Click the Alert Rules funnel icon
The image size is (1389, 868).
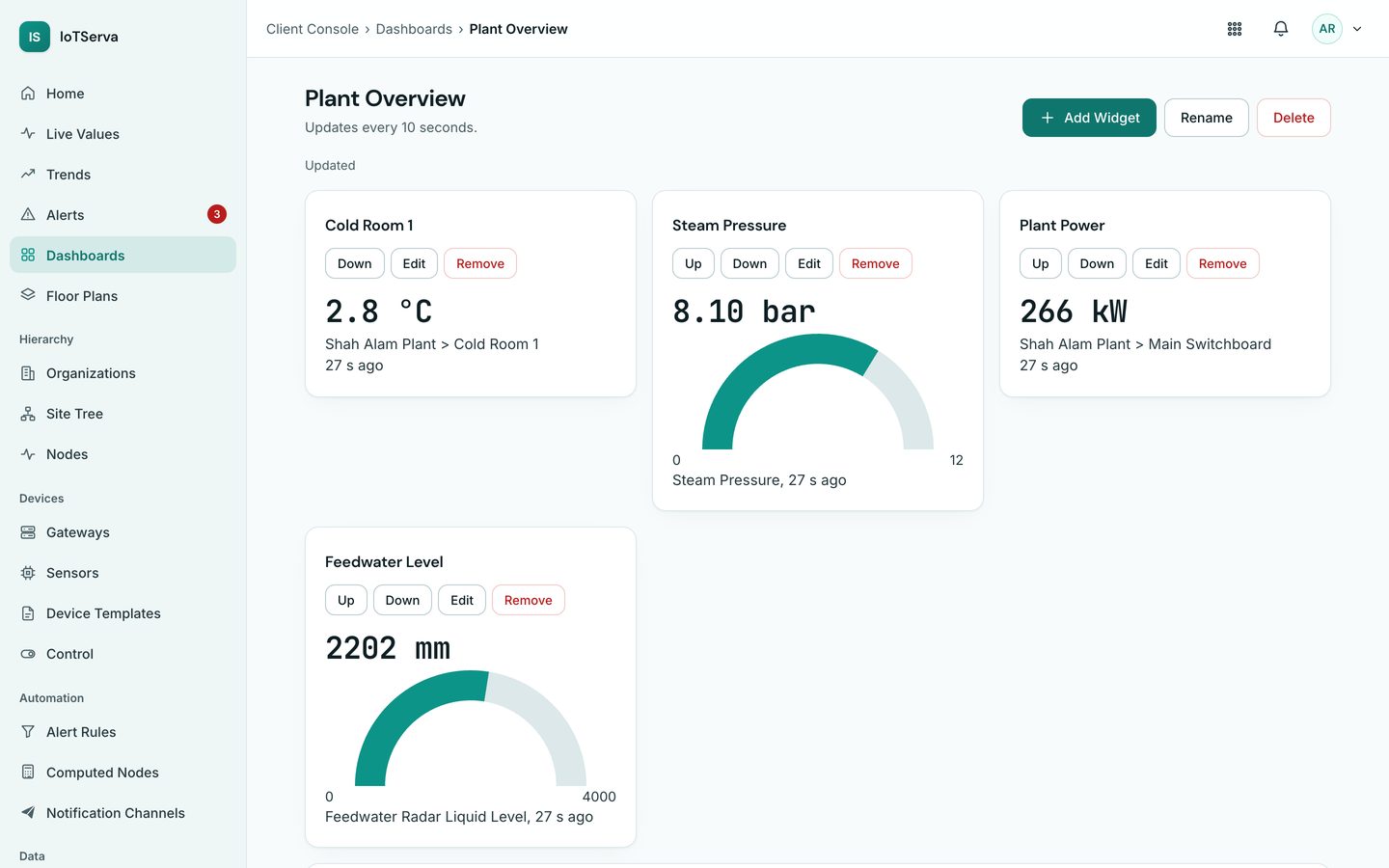coord(28,732)
